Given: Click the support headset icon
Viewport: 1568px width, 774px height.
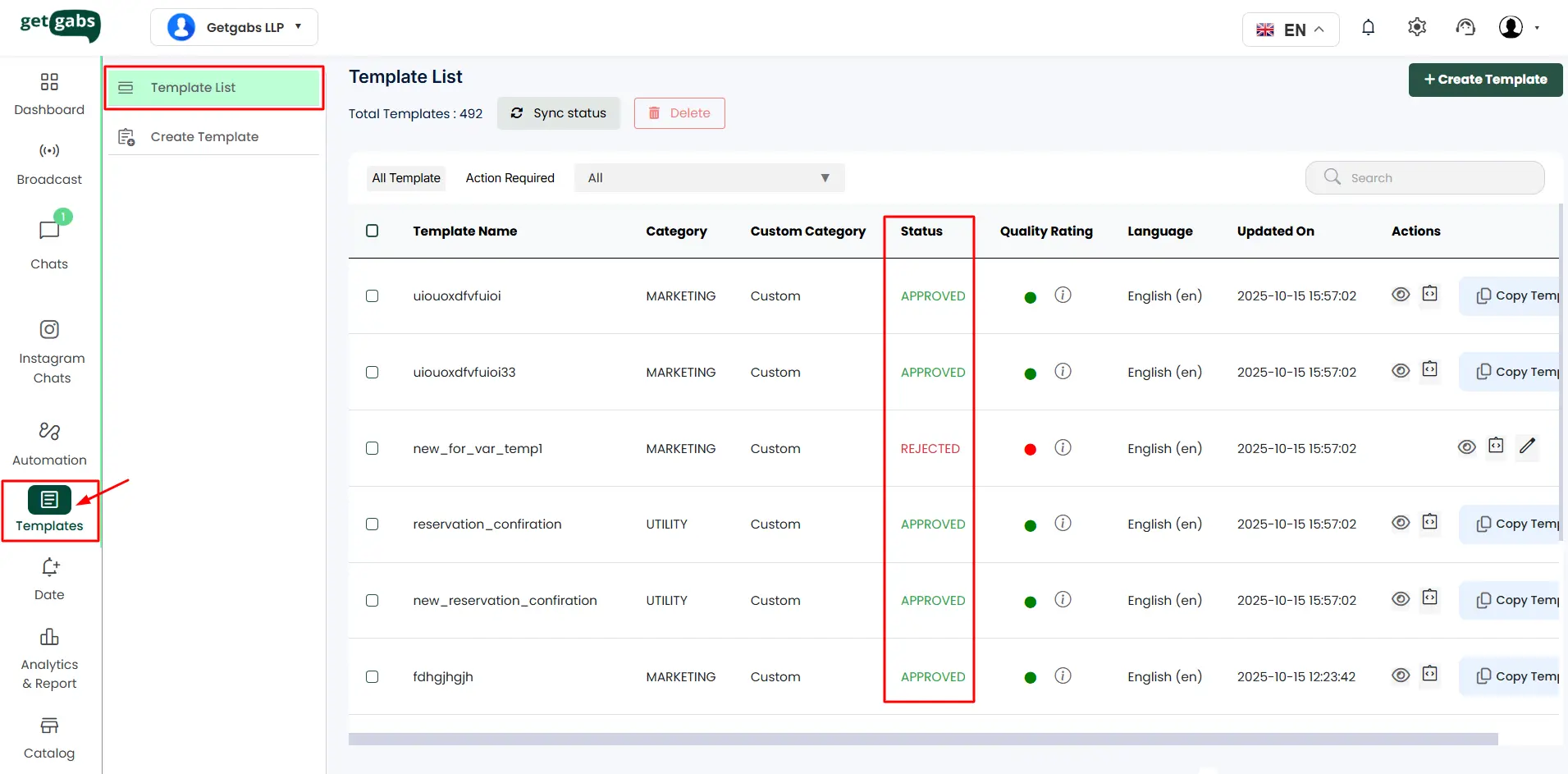Looking at the screenshot, I should click(x=1465, y=28).
